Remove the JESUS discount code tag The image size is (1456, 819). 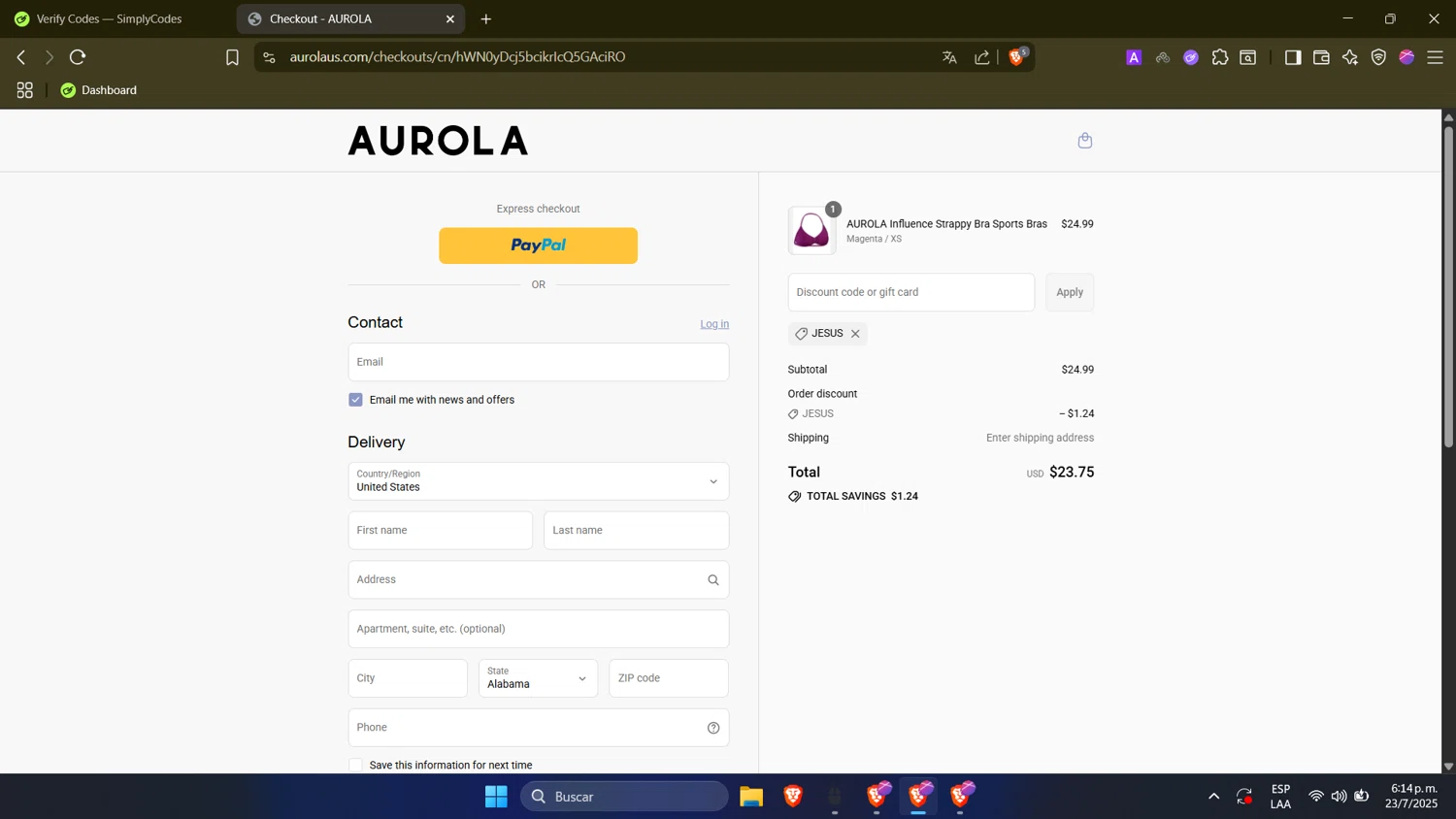pyautogui.click(x=855, y=334)
